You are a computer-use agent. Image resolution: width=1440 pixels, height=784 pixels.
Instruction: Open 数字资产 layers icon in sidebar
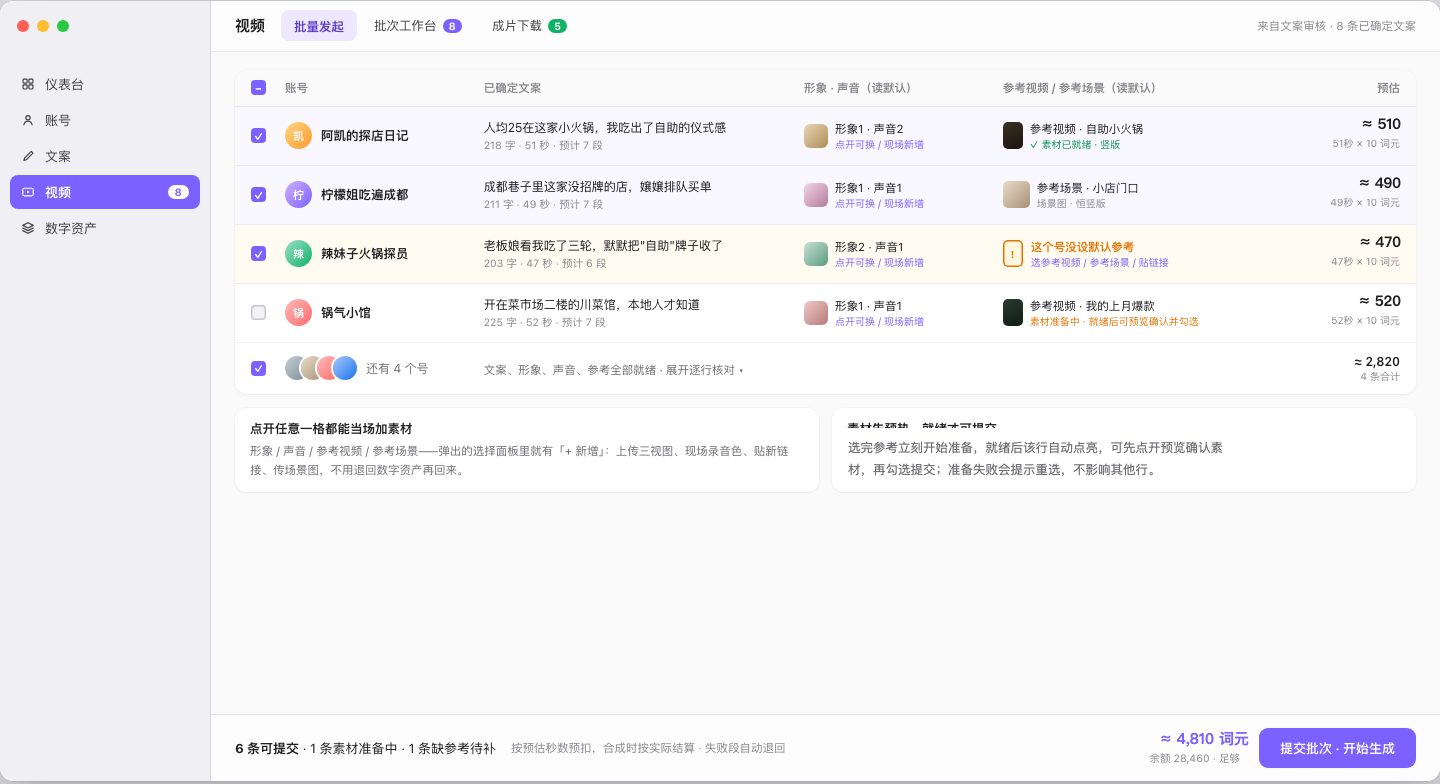[x=28, y=228]
